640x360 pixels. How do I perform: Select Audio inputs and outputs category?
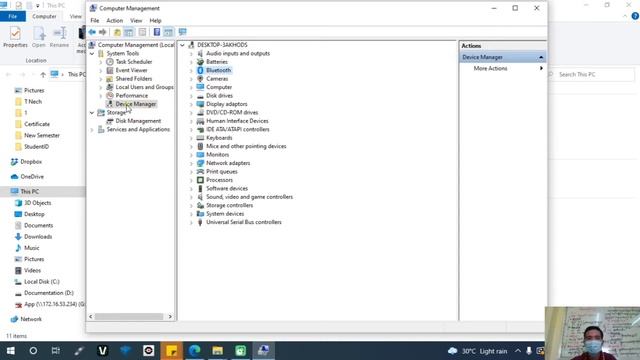(238, 53)
